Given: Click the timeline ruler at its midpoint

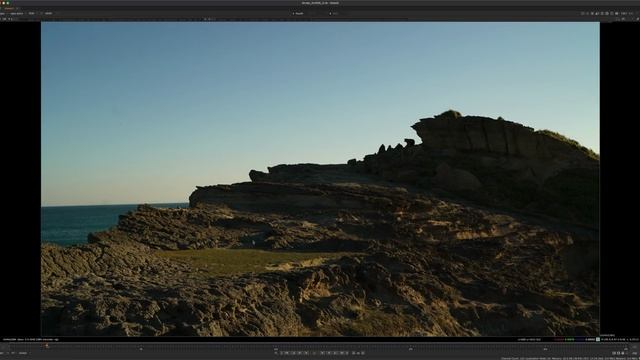Looking at the screenshot, I should coord(320,347).
